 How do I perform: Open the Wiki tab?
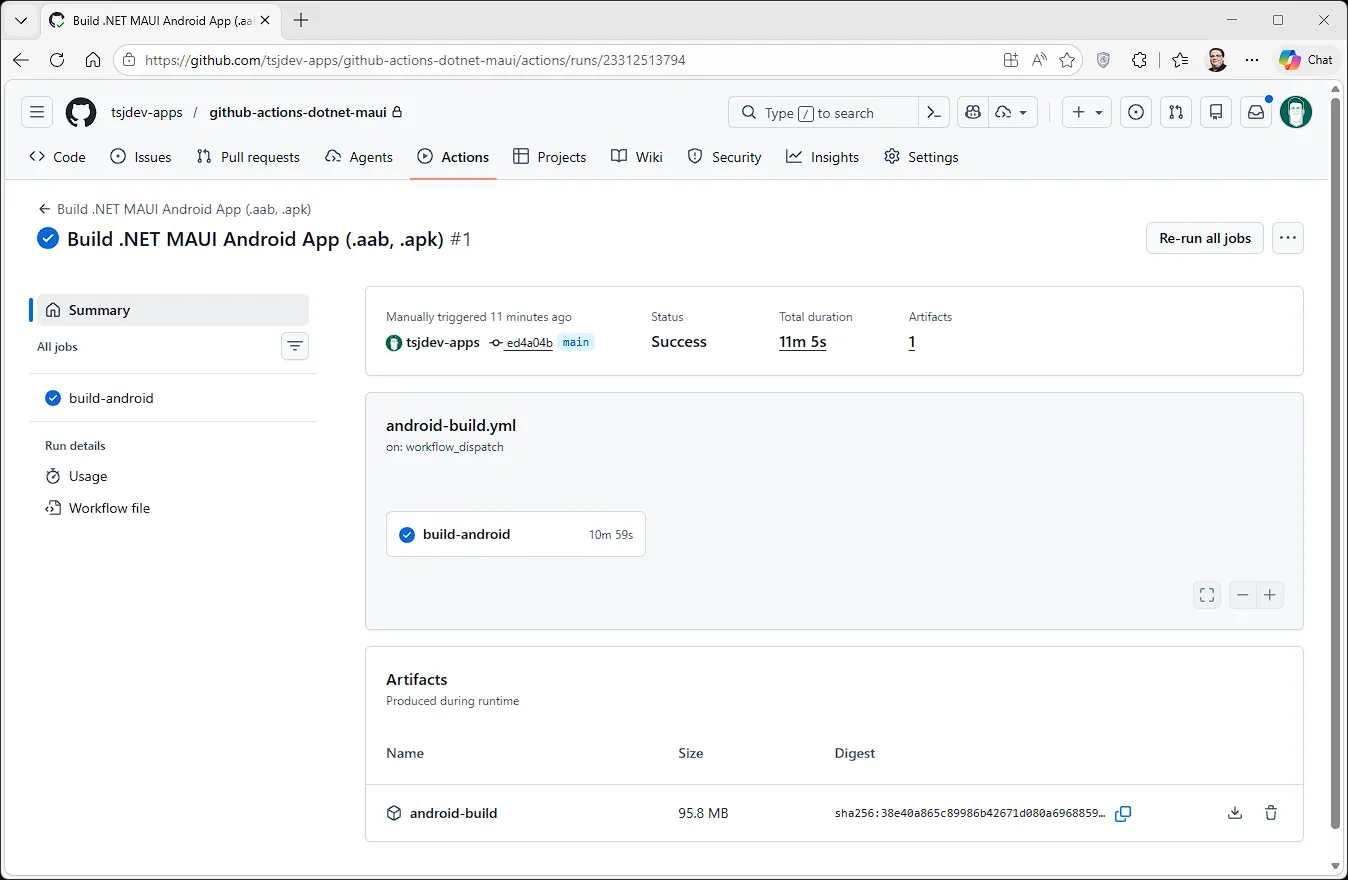(637, 157)
